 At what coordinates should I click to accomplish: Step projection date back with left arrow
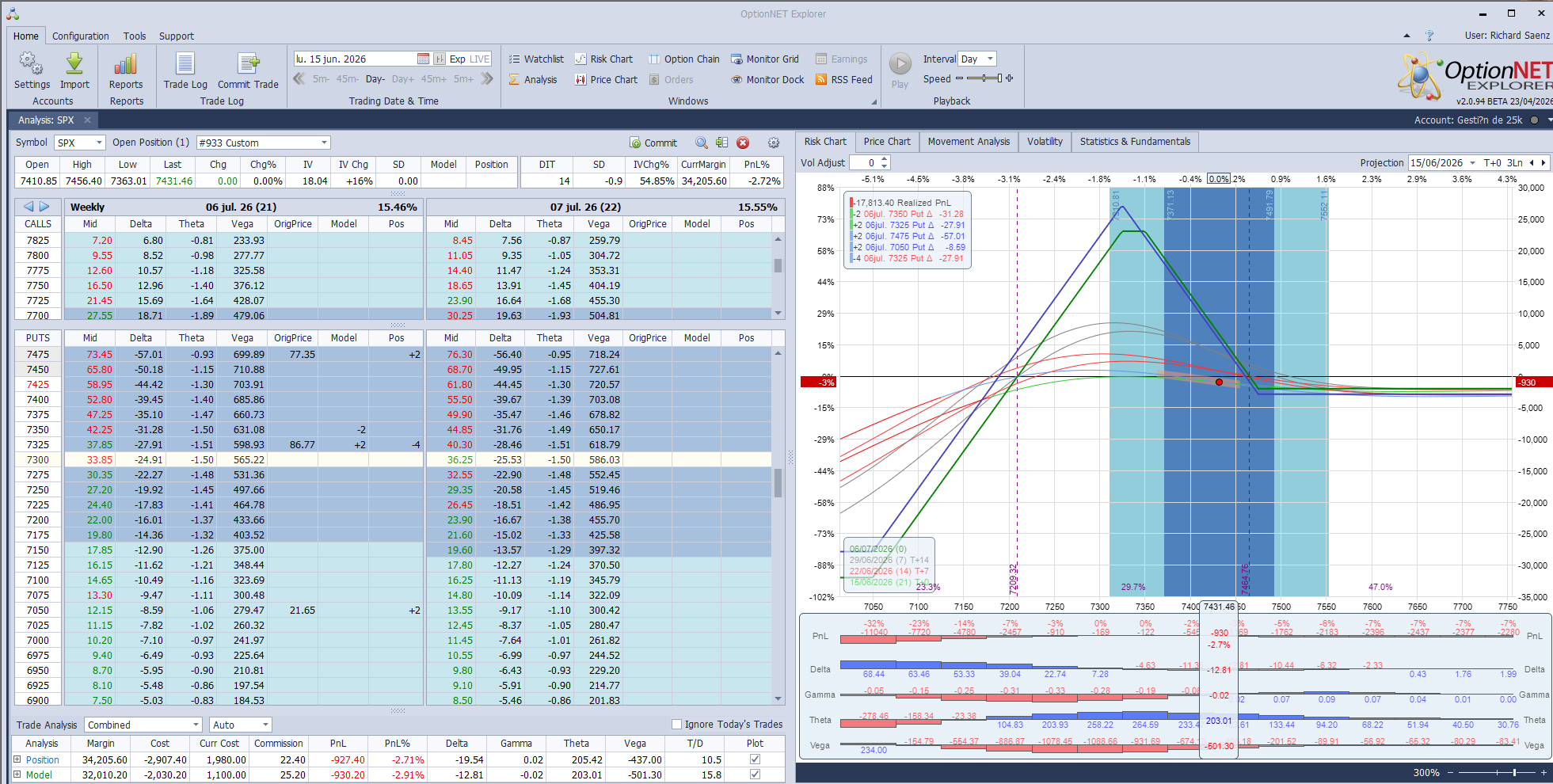[x=1532, y=162]
